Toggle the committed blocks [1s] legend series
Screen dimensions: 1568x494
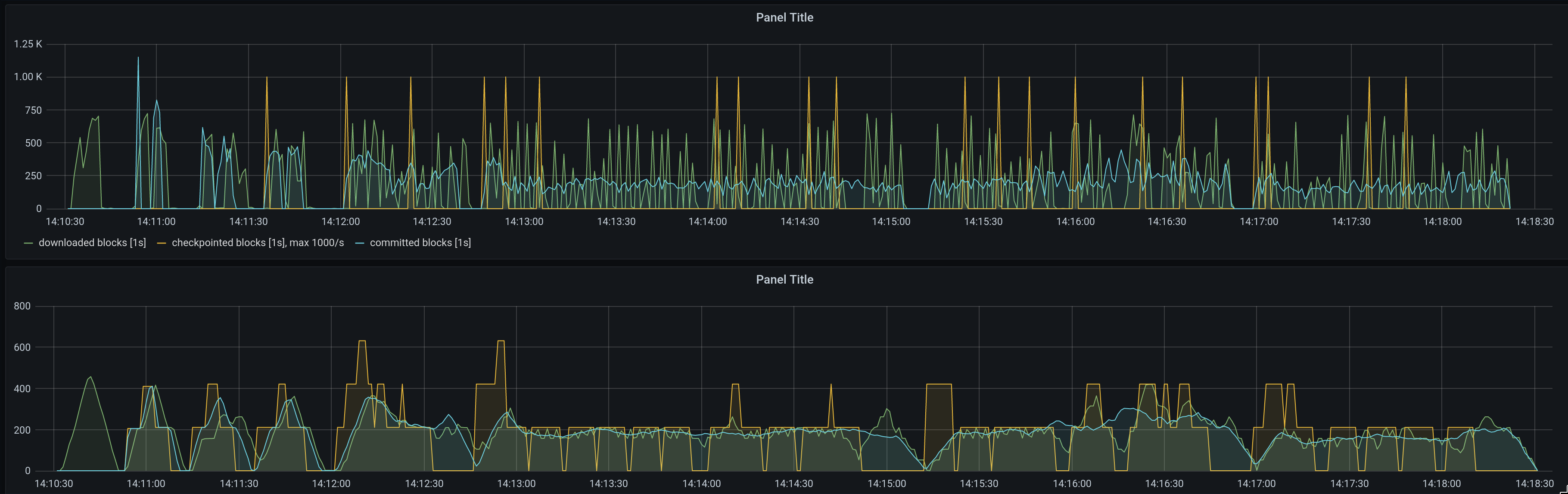point(420,242)
